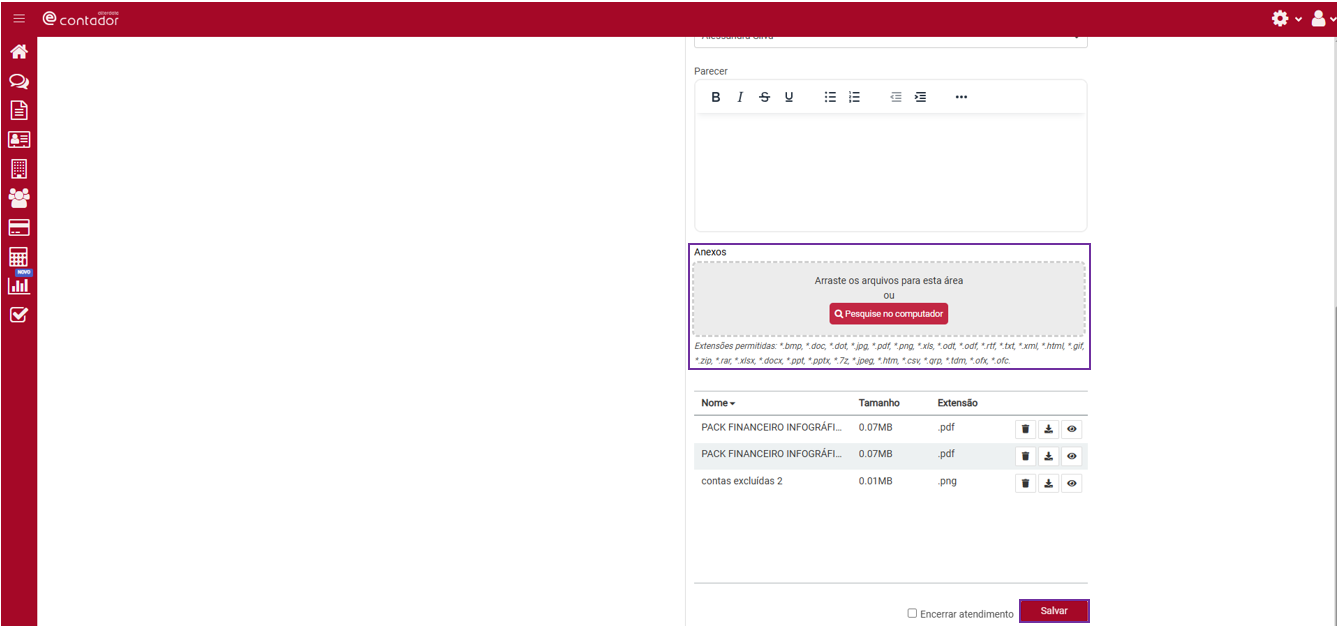
Task: Open the chat messages sidebar icon
Action: tap(18, 81)
